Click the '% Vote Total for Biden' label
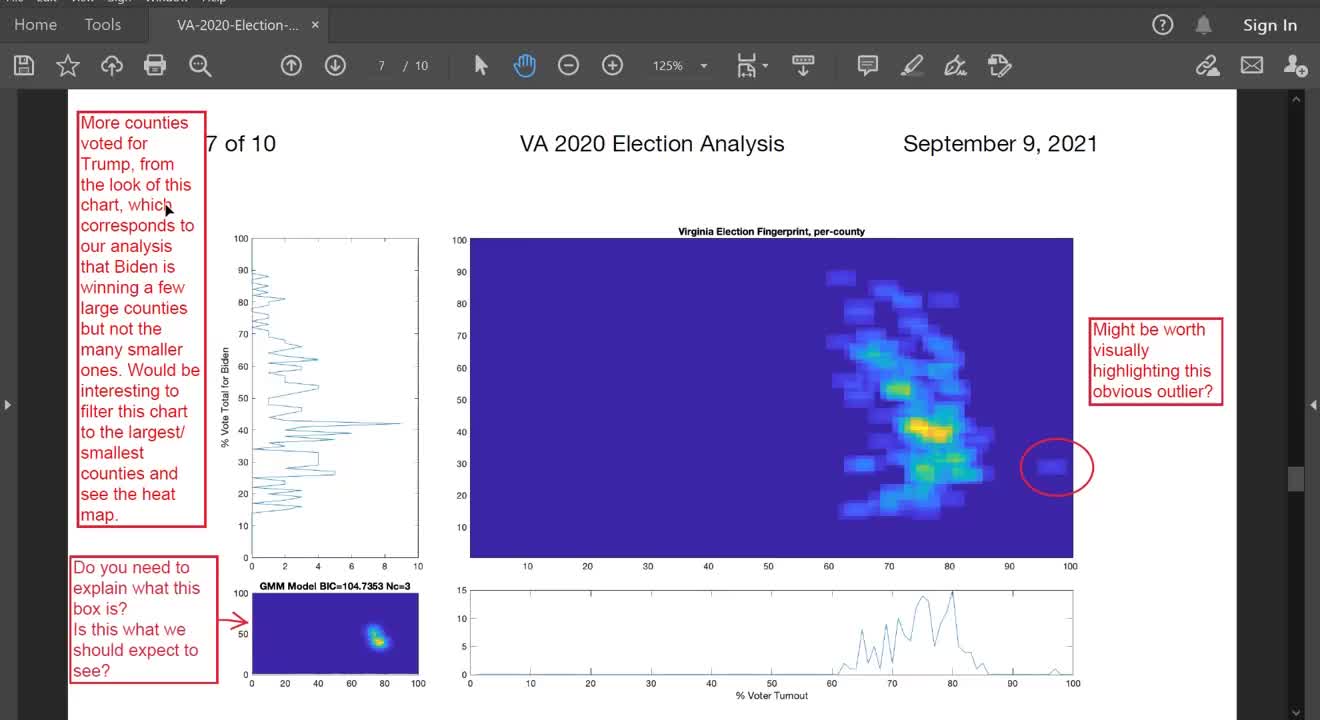This screenshot has width=1320, height=720. 227,397
